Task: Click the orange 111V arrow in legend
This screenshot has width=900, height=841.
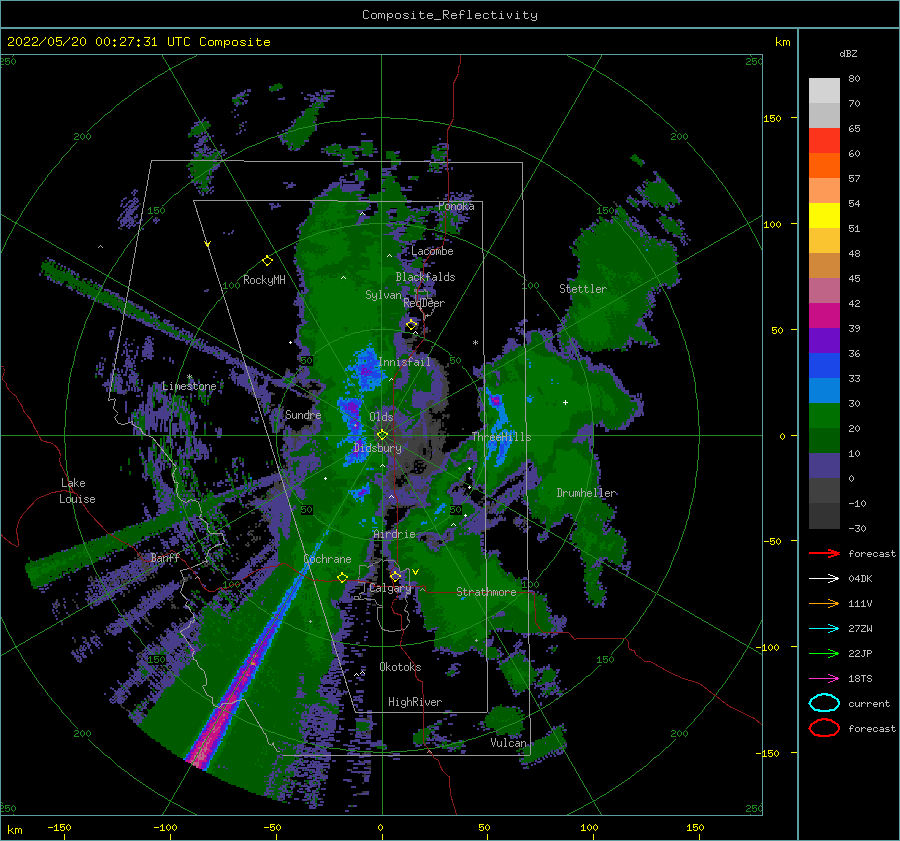Action: click(x=824, y=603)
